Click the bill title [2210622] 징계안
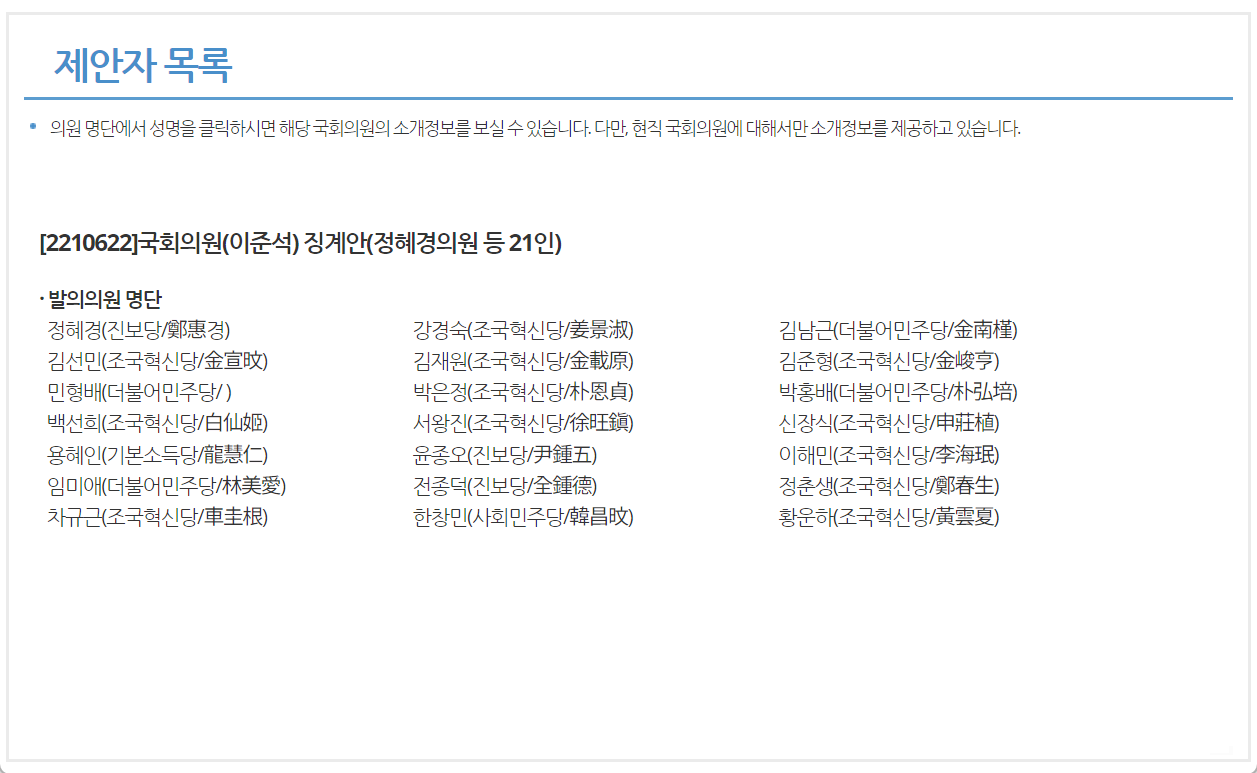The width and height of the screenshot is (1257, 773). 300,243
